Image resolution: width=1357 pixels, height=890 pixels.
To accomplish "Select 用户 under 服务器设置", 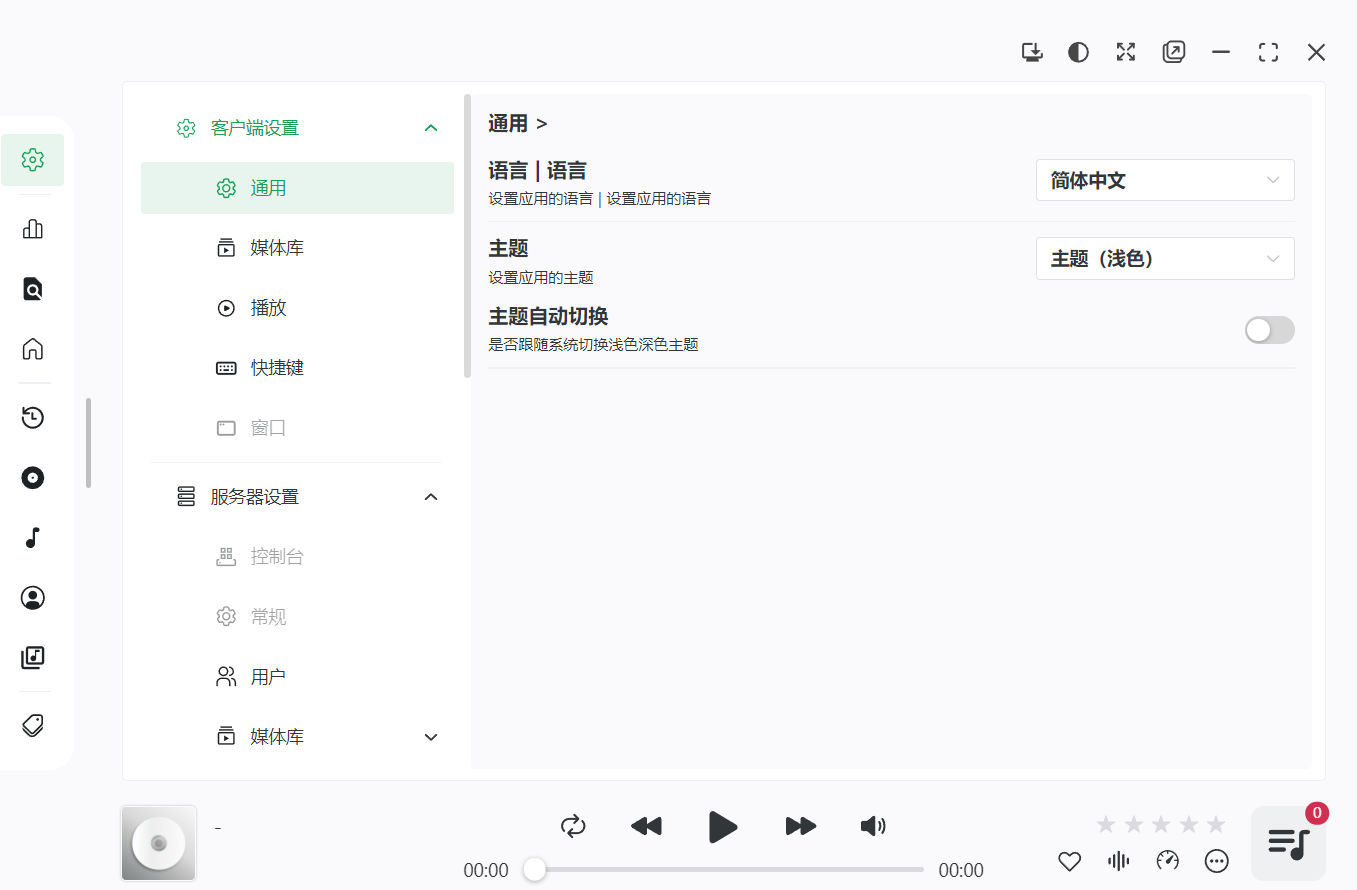I will coord(267,676).
